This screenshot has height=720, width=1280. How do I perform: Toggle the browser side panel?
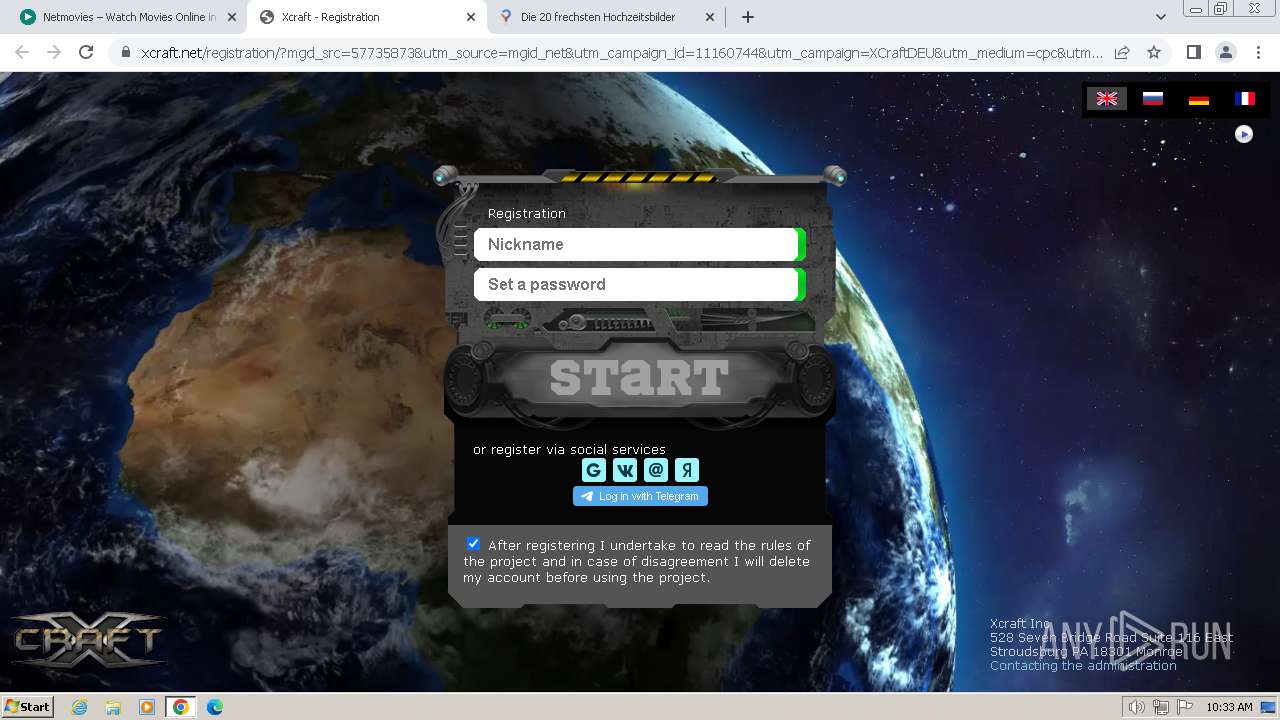(1193, 52)
